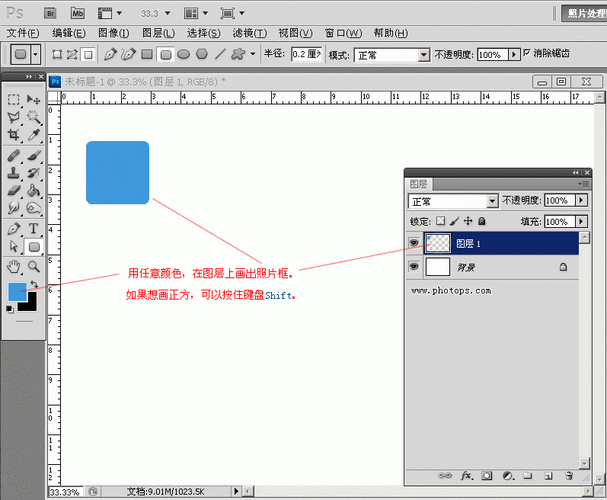Click the 照片处理 workspace button
607x500 pixels.
point(582,13)
